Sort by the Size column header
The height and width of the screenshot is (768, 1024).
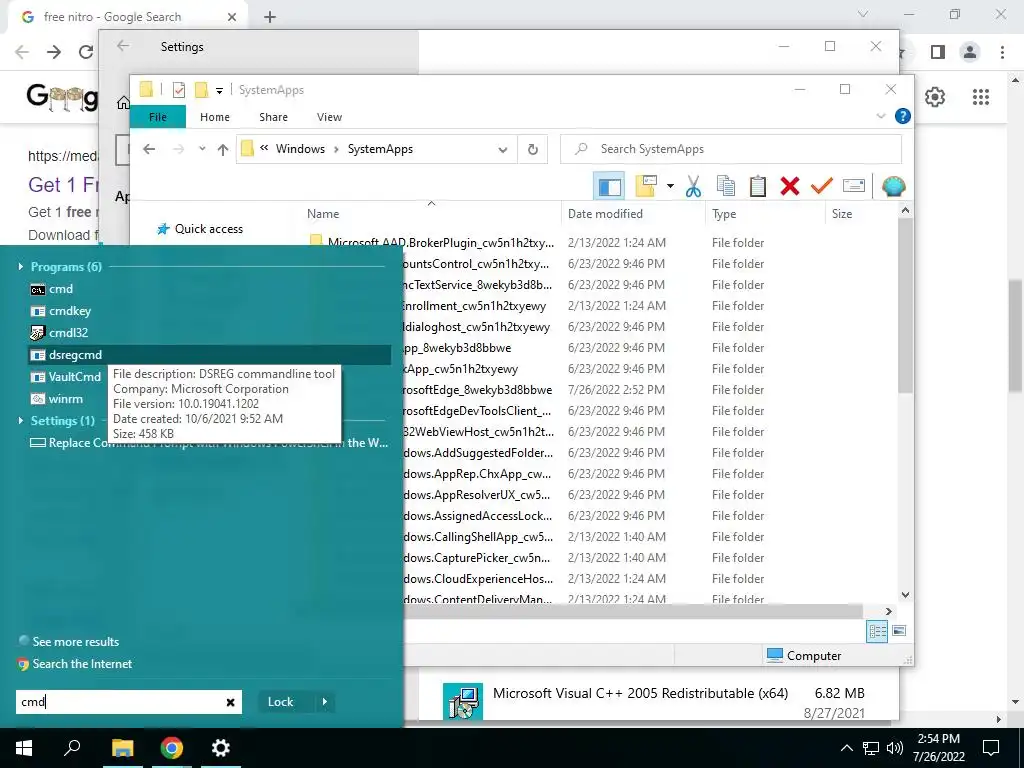tap(861, 214)
